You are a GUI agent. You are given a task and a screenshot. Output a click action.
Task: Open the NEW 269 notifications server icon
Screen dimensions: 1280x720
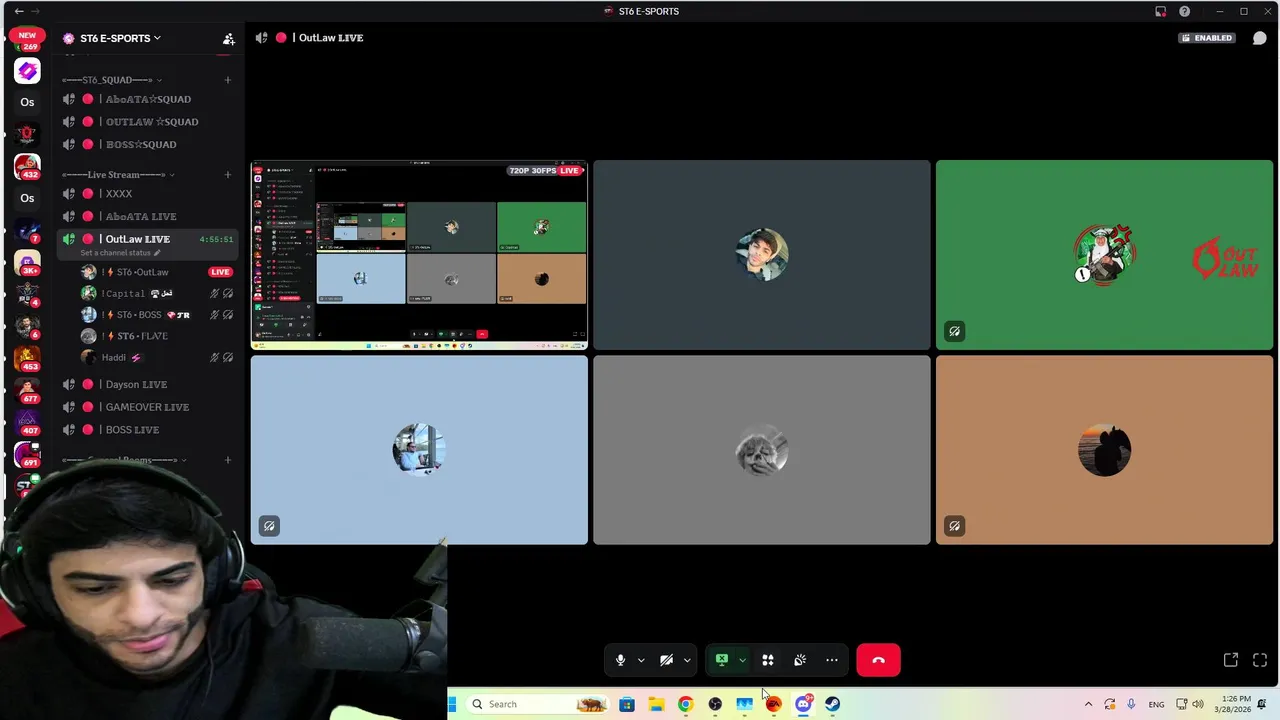click(27, 39)
